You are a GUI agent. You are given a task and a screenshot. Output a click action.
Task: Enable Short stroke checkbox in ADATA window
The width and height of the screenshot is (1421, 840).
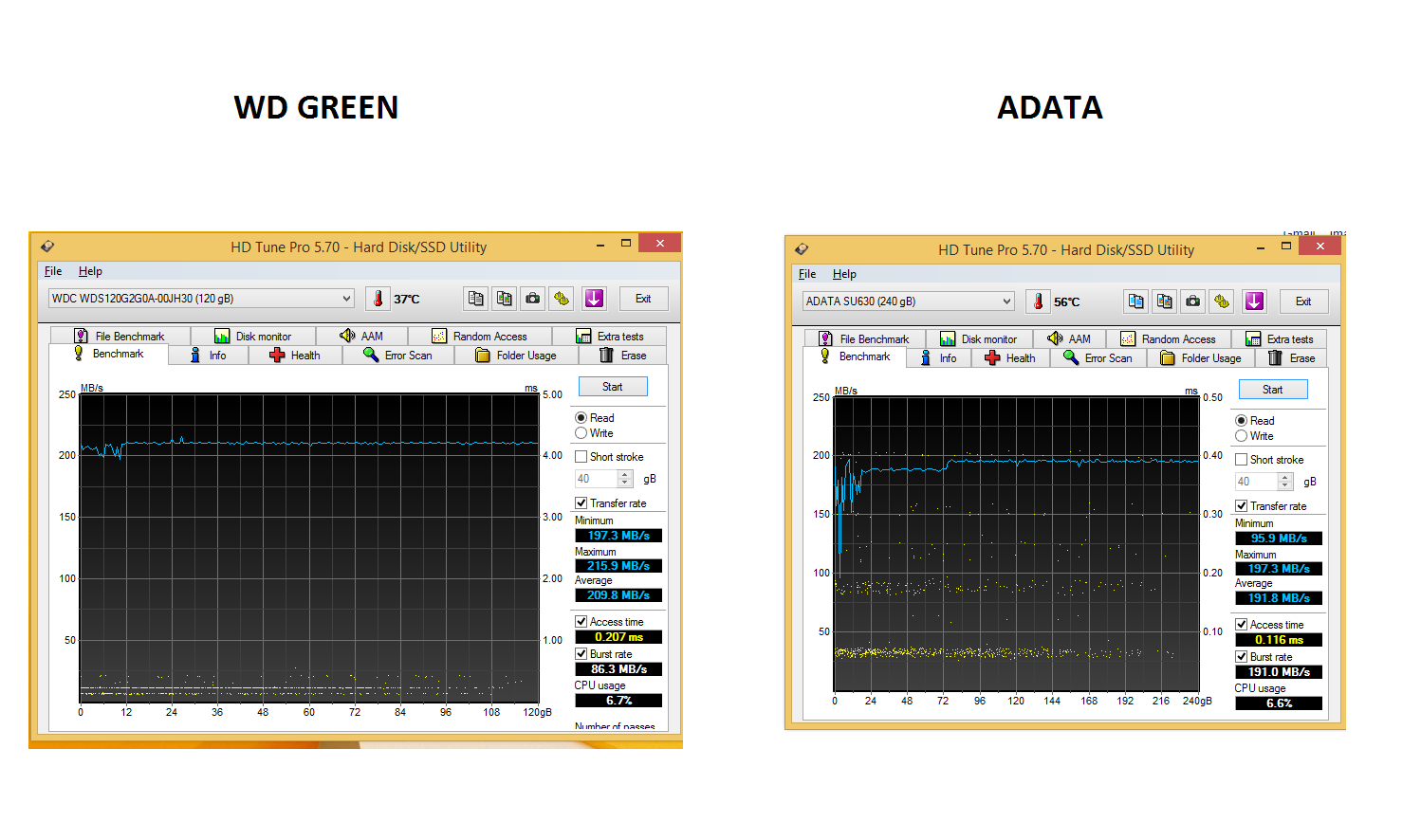1241,460
